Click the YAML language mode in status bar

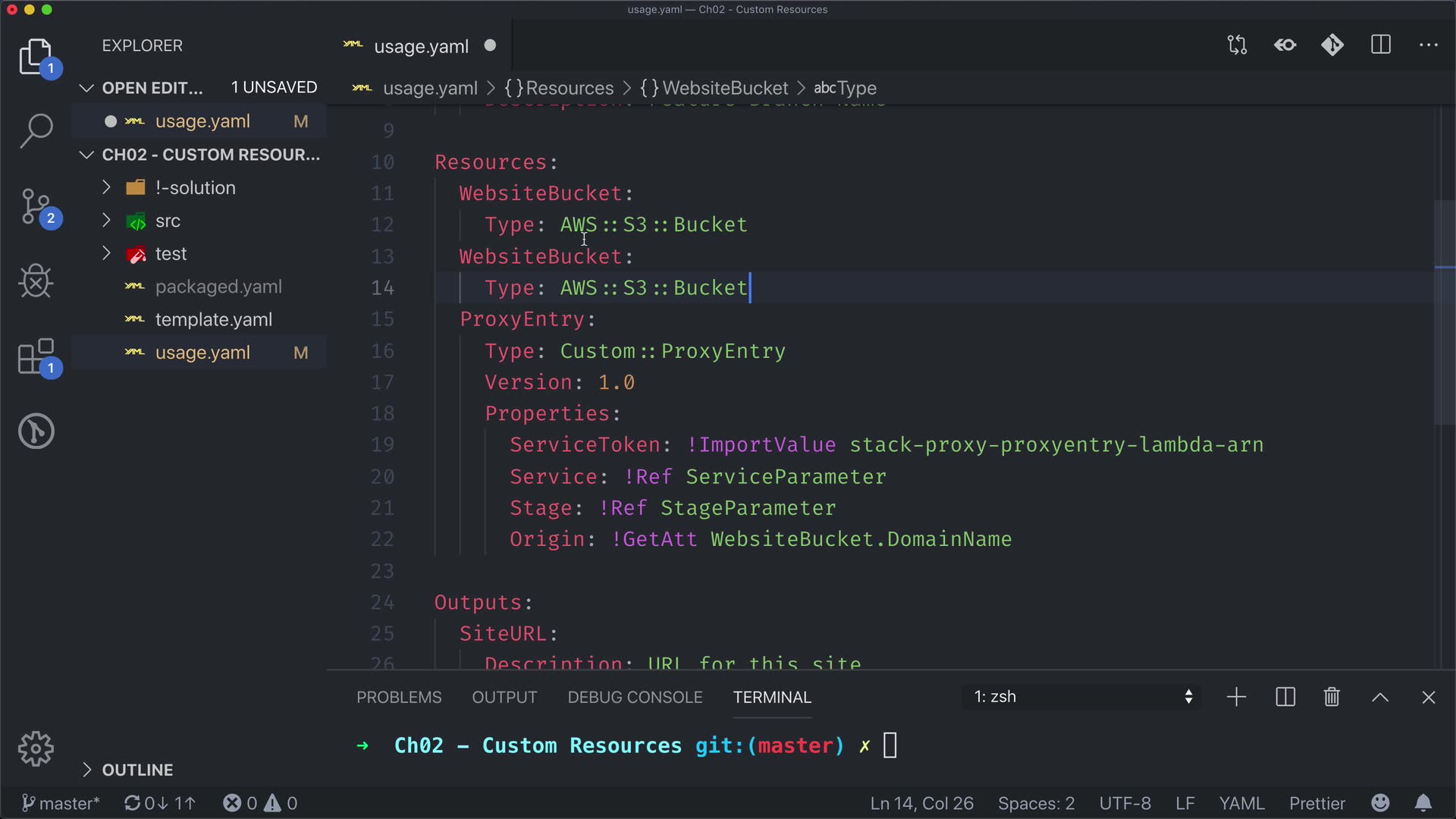[x=1241, y=803]
